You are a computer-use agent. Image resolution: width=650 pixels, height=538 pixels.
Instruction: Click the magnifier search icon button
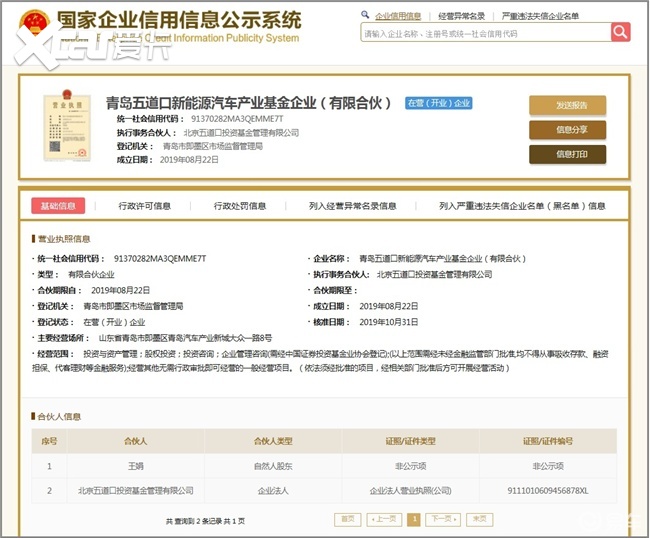(x=620, y=33)
